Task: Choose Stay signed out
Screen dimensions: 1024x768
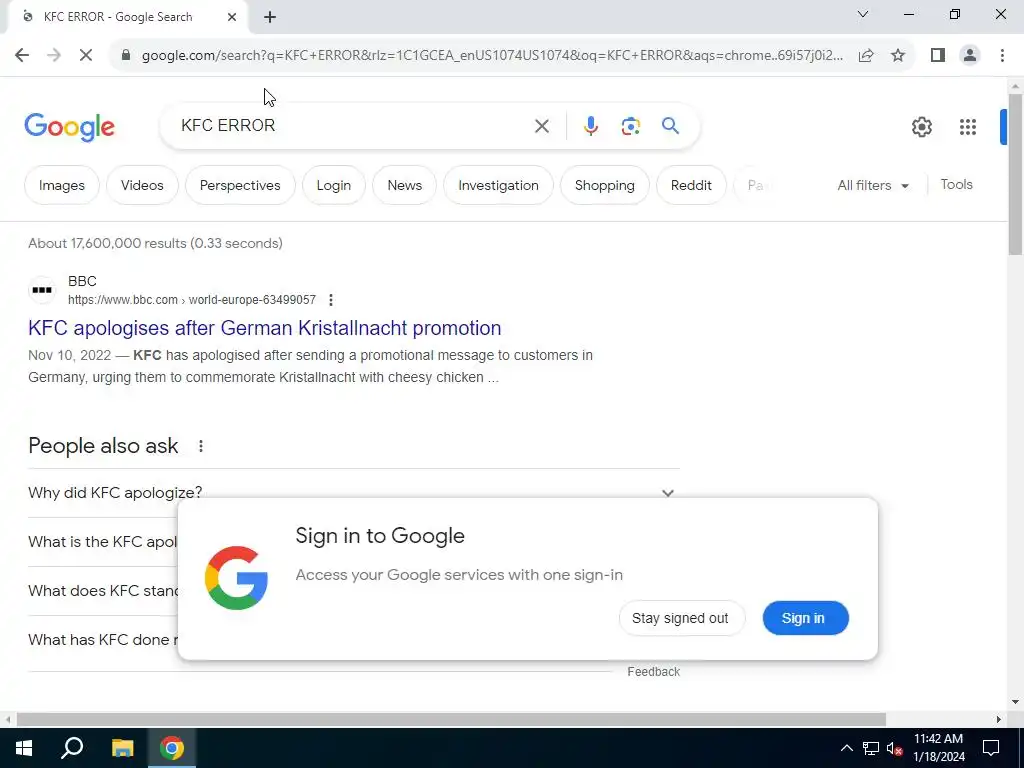Action: click(680, 618)
